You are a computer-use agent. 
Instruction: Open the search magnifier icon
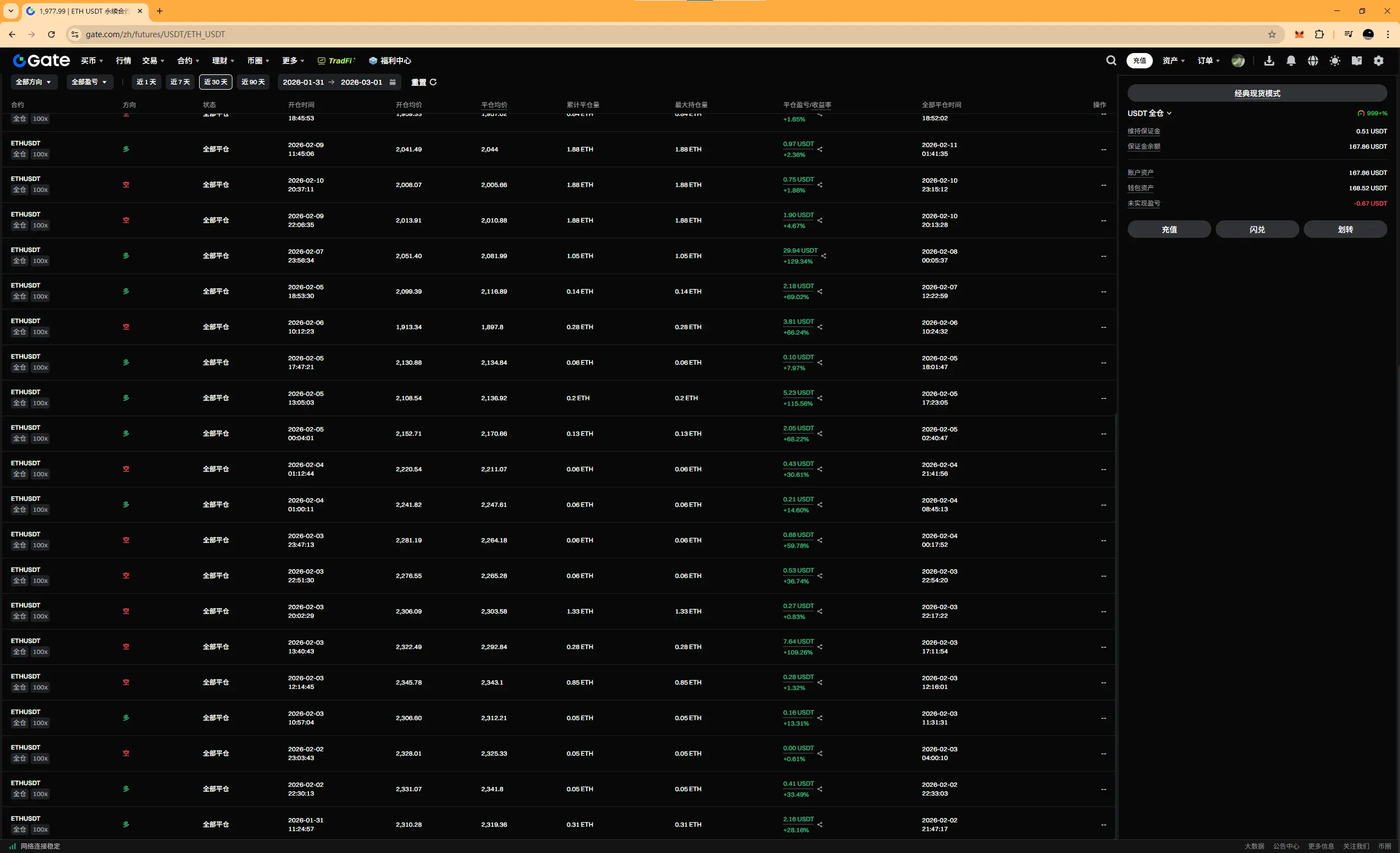click(x=1111, y=61)
